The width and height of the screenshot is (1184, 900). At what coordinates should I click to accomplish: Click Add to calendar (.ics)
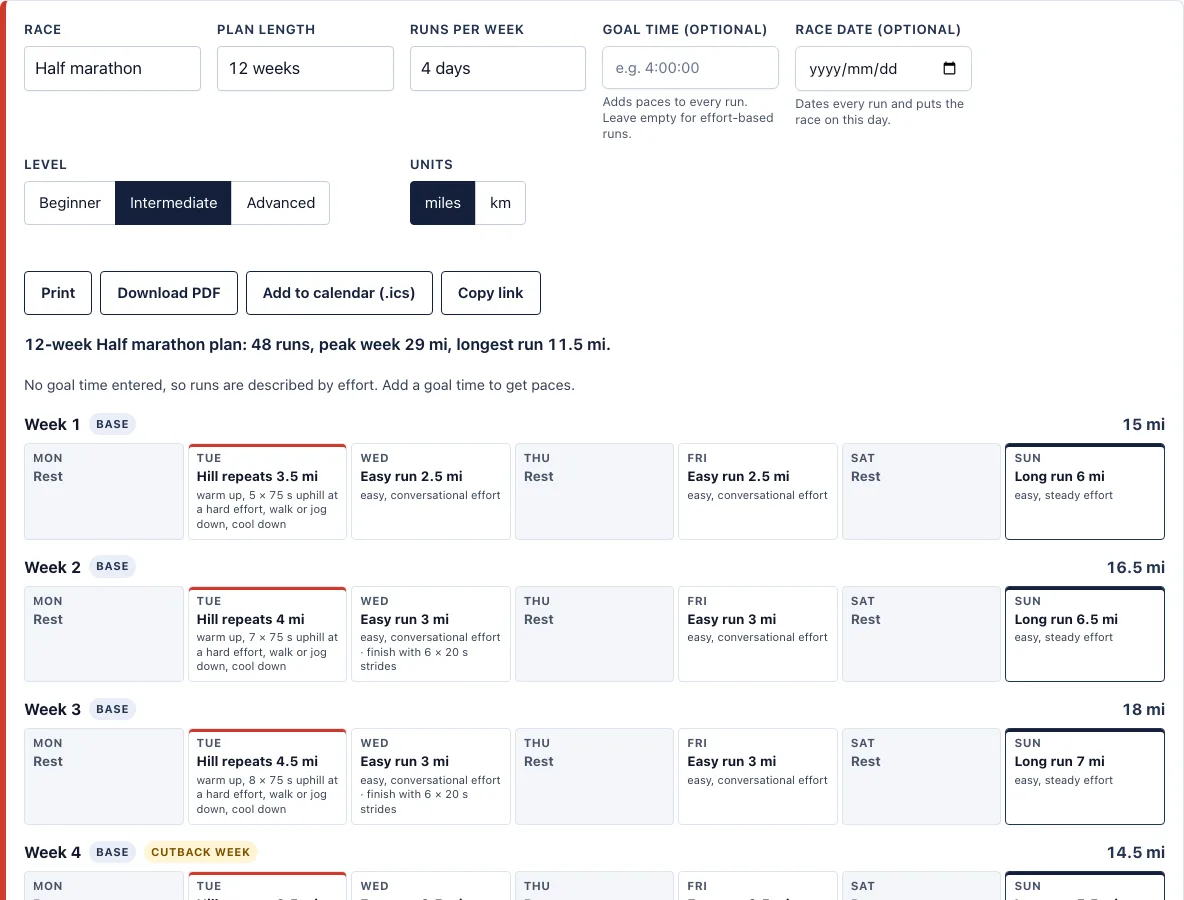(x=339, y=293)
